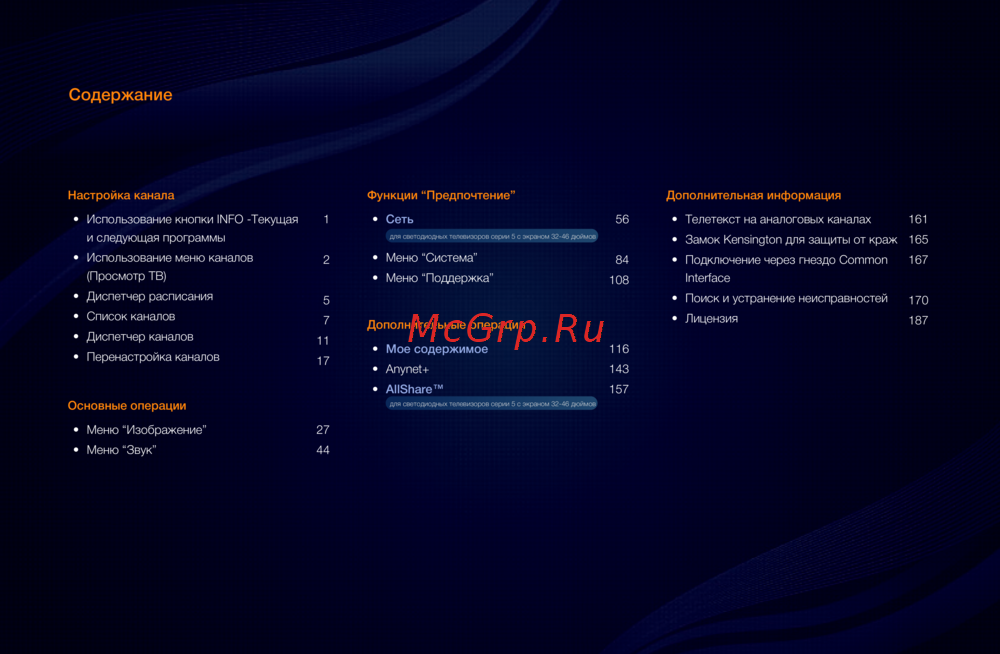Open the Перенастройка каналов entry
This screenshot has width=1000, height=654.
pos(153,357)
